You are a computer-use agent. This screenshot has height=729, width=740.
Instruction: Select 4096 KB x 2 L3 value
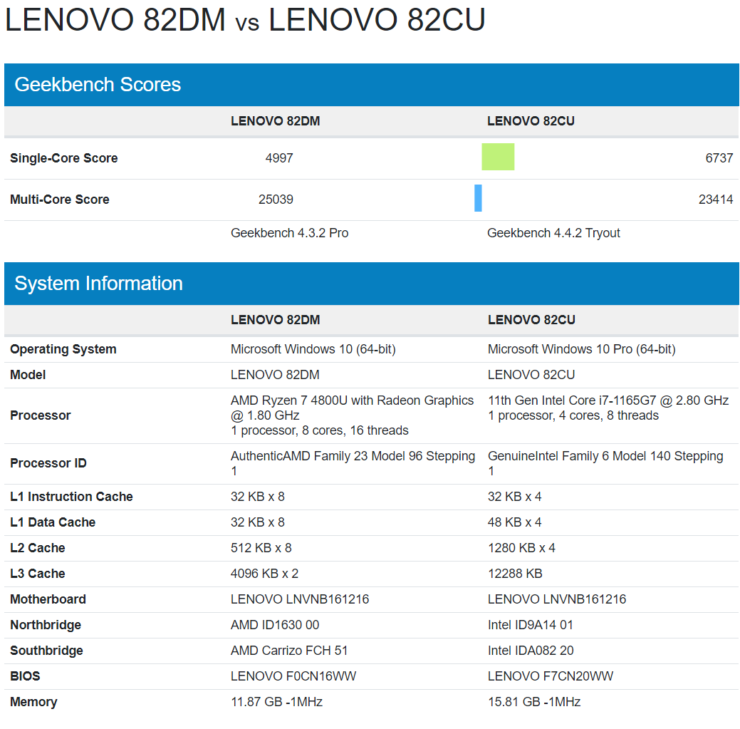tap(264, 573)
